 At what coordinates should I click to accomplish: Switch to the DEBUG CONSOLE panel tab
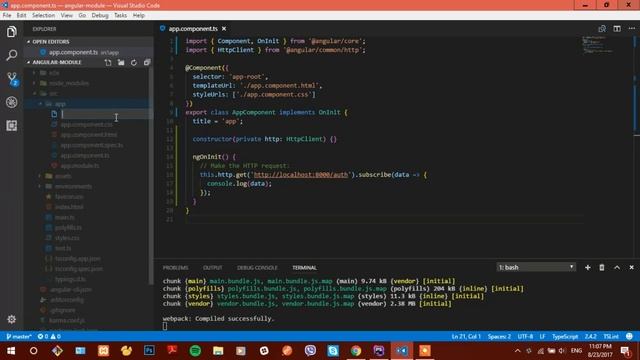(x=257, y=268)
